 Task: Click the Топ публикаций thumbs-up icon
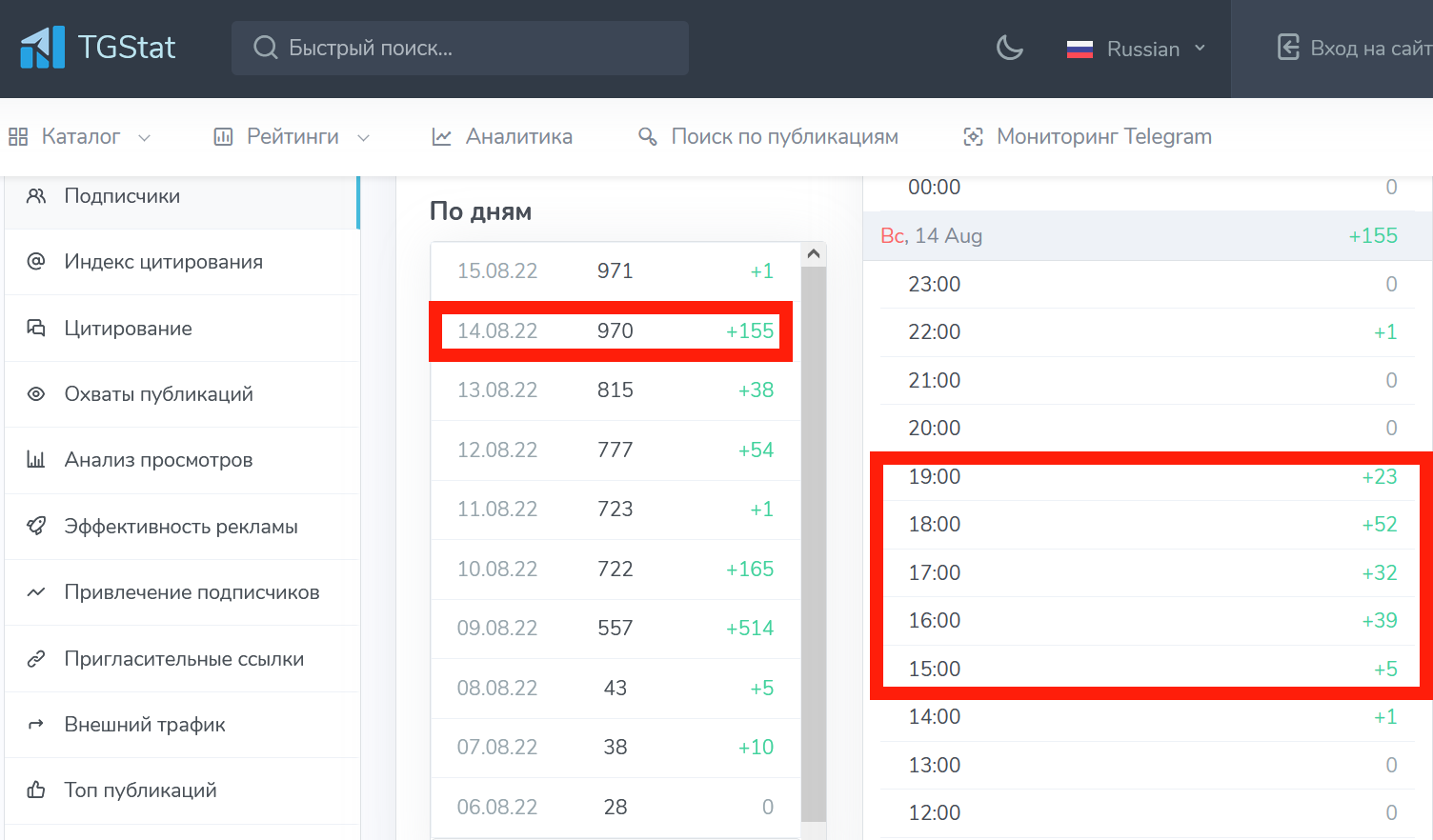point(36,790)
